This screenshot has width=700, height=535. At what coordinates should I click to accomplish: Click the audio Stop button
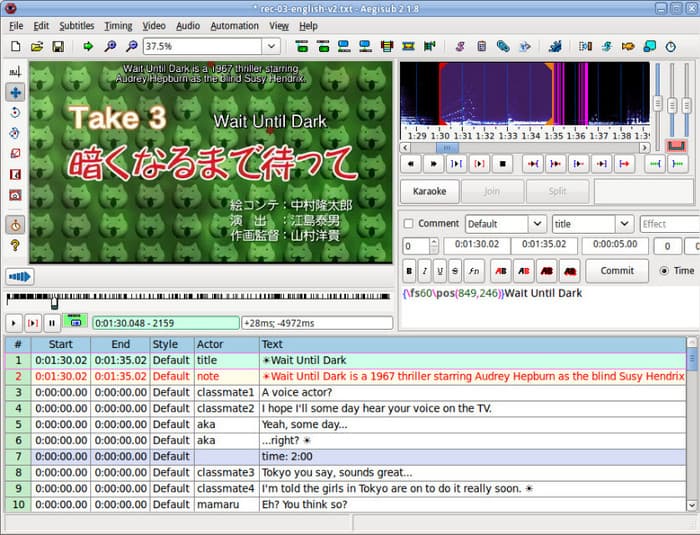coord(502,164)
